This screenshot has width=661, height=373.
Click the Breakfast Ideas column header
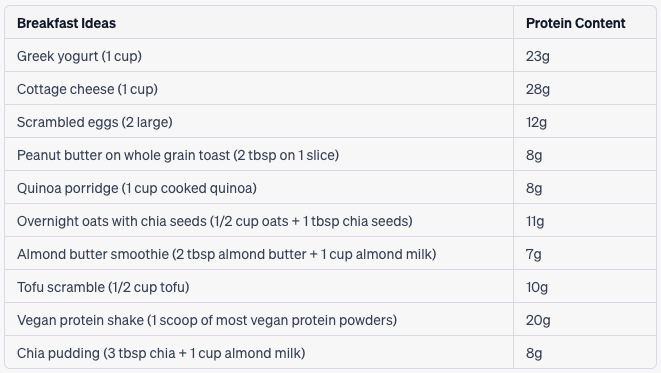tap(259, 22)
